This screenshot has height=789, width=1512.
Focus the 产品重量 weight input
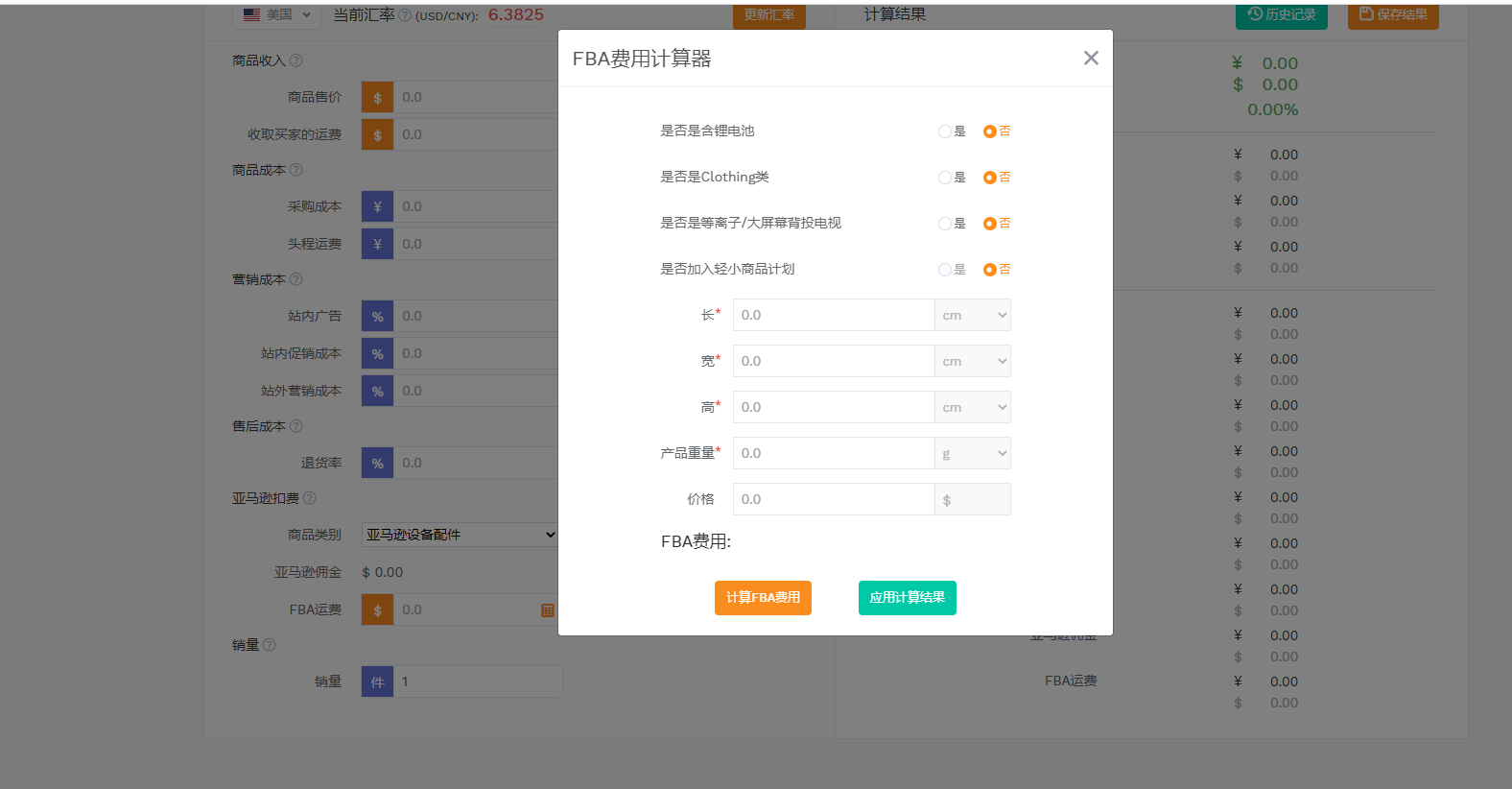pos(834,453)
